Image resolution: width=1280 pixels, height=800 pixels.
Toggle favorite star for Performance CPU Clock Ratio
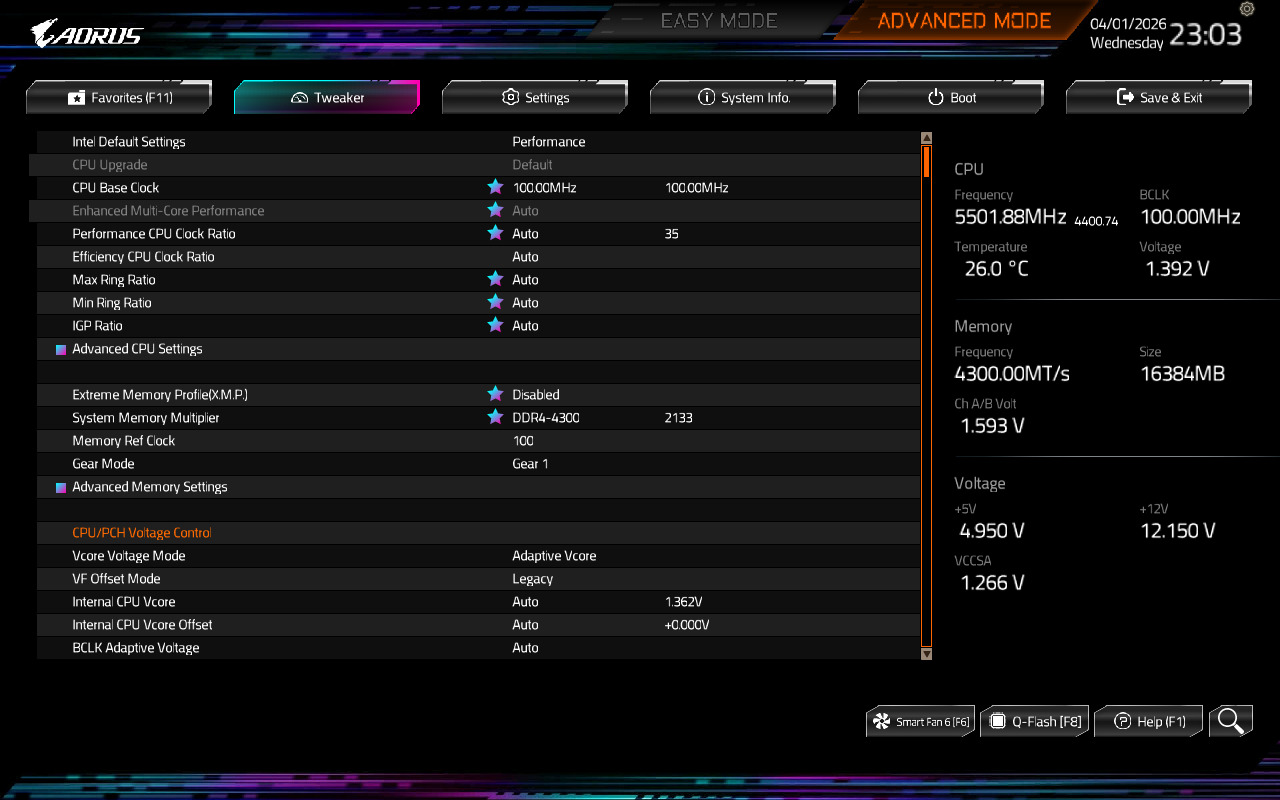495,233
